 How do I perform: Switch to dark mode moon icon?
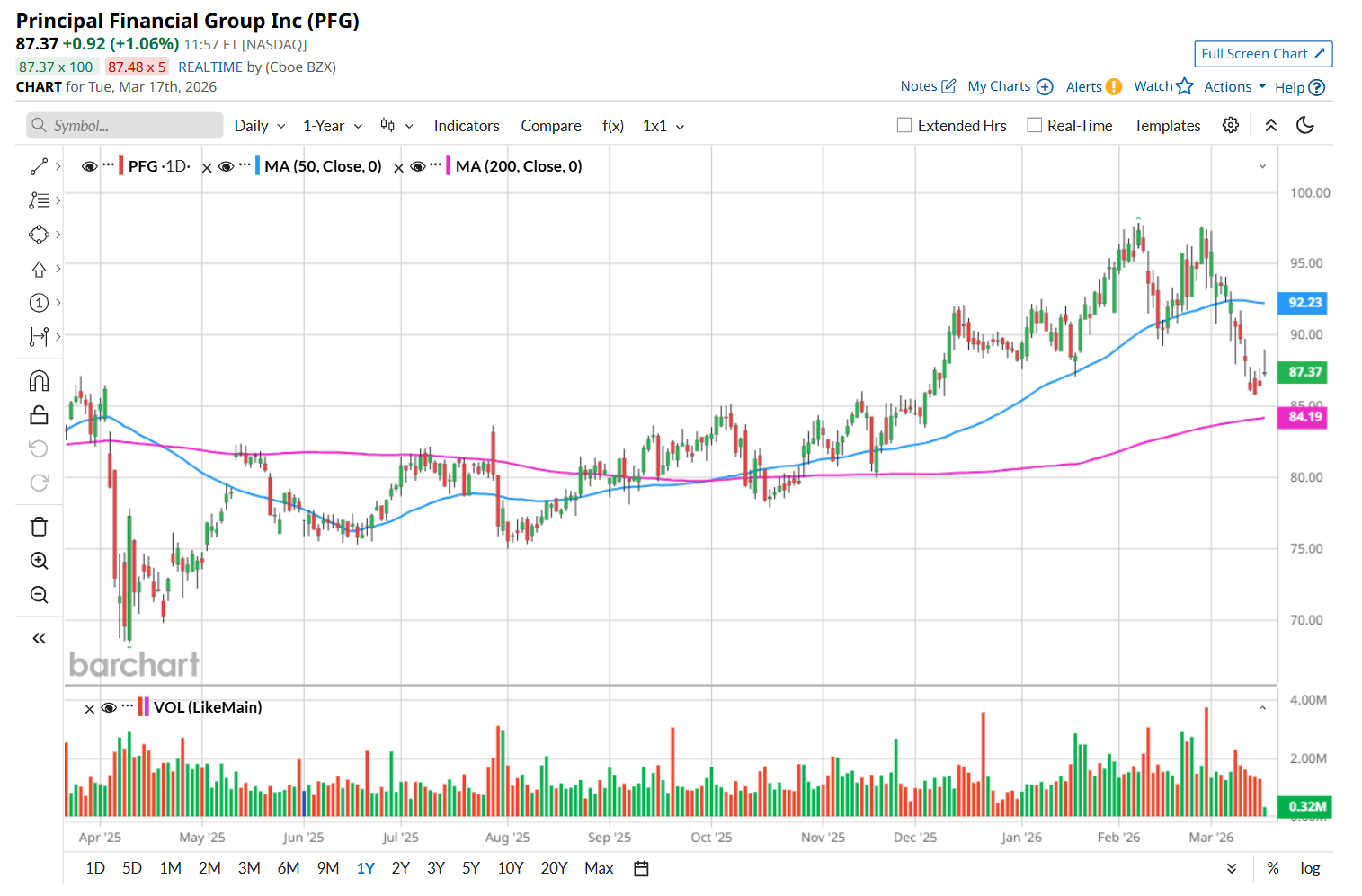(1305, 126)
